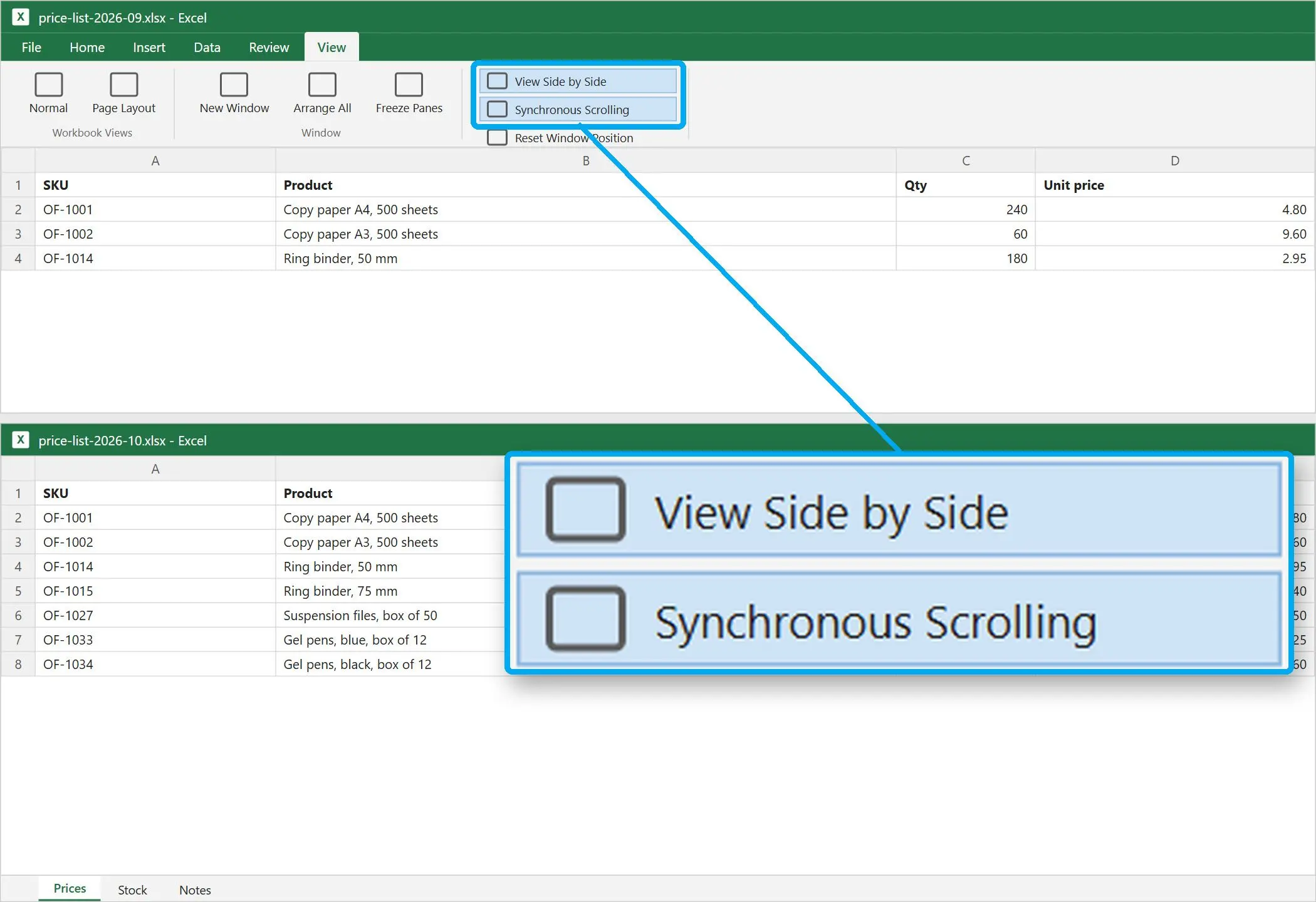Open the Review ribbon tab
Viewport: 1316px width, 902px height.
coord(269,48)
